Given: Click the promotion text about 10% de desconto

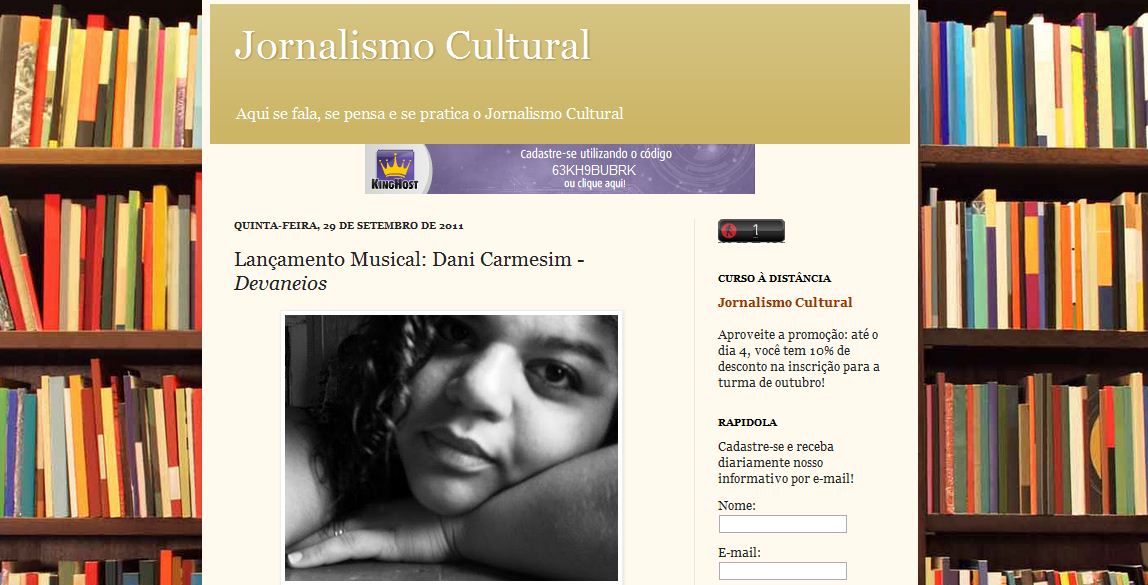Looking at the screenshot, I should click(x=799, y=359).
